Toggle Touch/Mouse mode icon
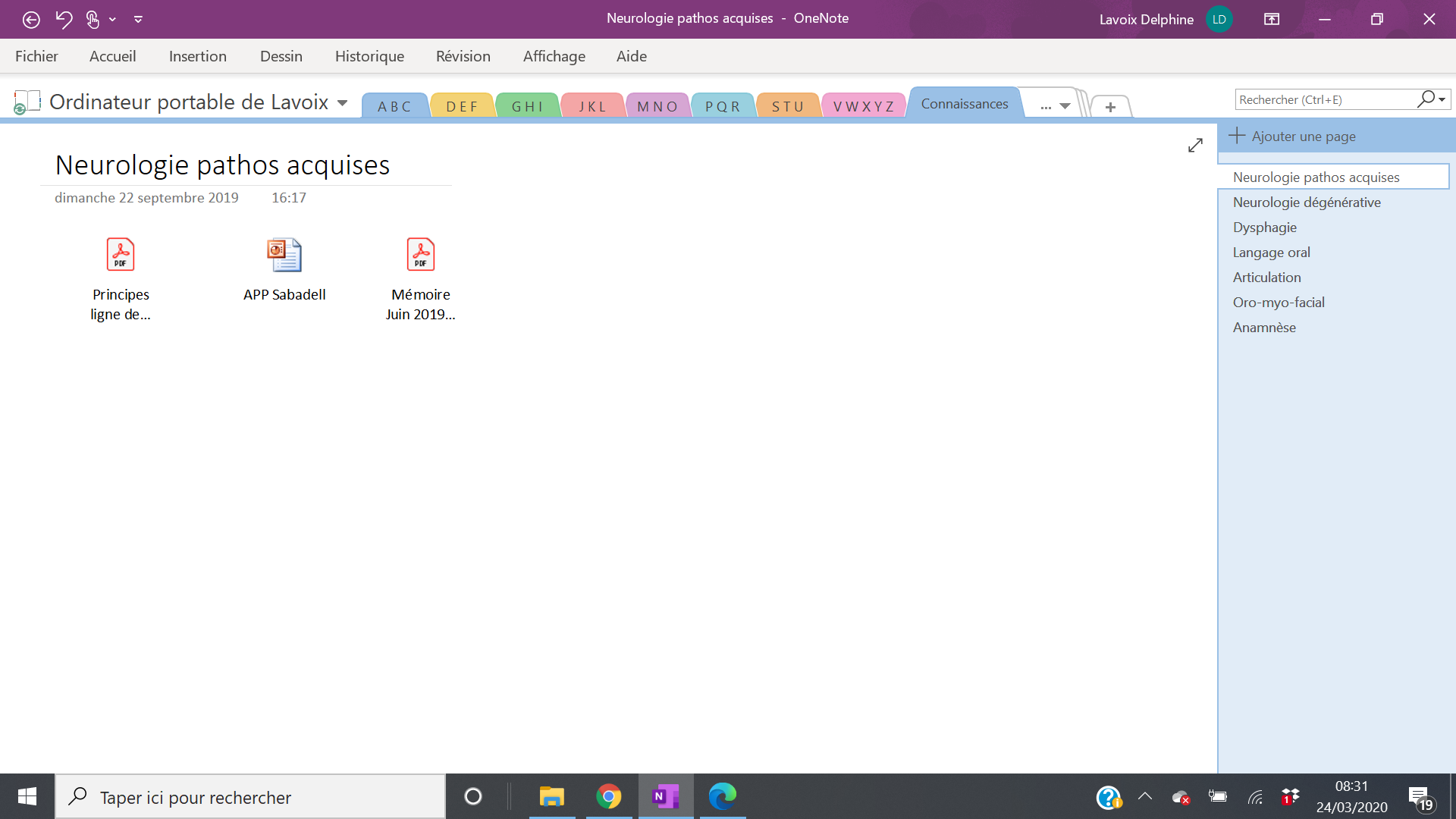Image resolution: width=1456 pixels, height=819 pixels. 93,20
